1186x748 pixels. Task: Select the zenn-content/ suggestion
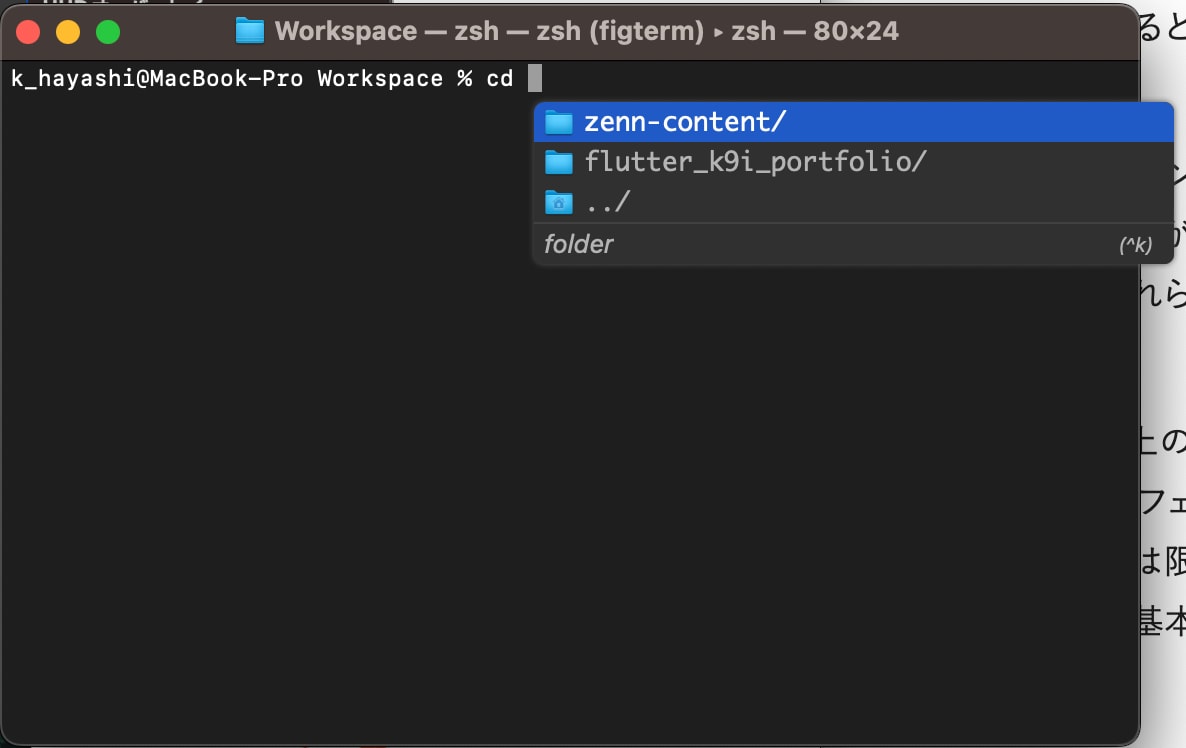coord(686,122)
